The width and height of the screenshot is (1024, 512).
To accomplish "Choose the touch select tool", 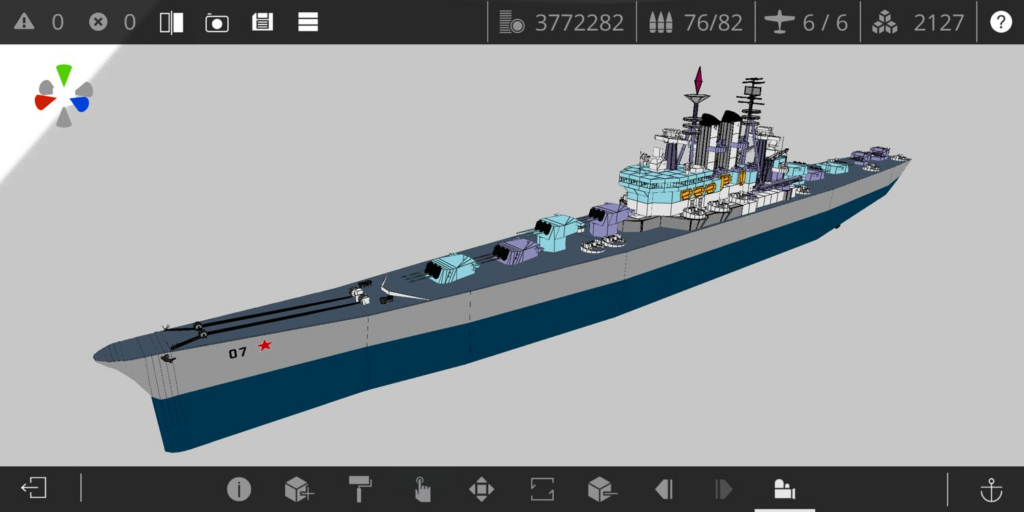I will [421, 489].
